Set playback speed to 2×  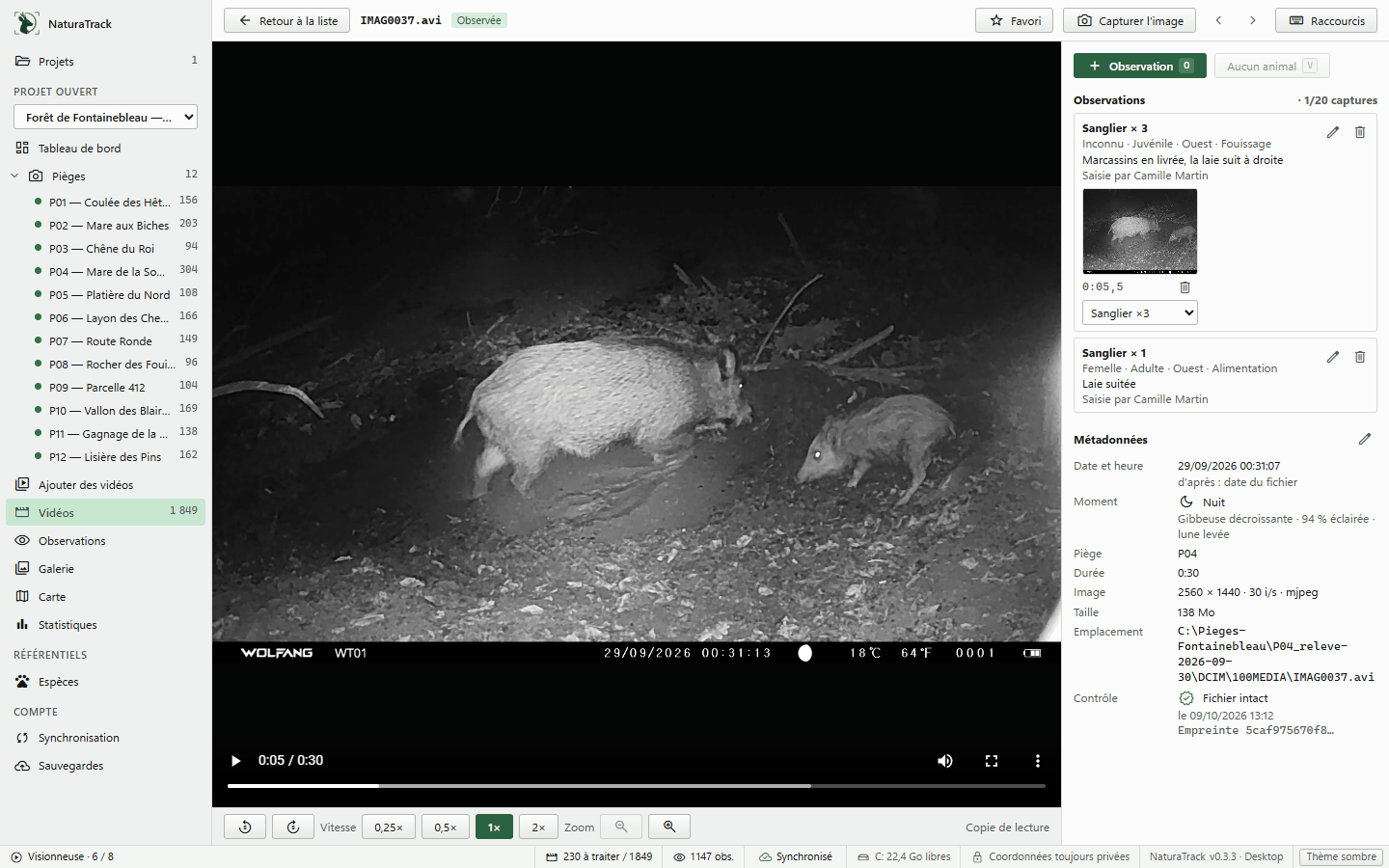point(538,827)
